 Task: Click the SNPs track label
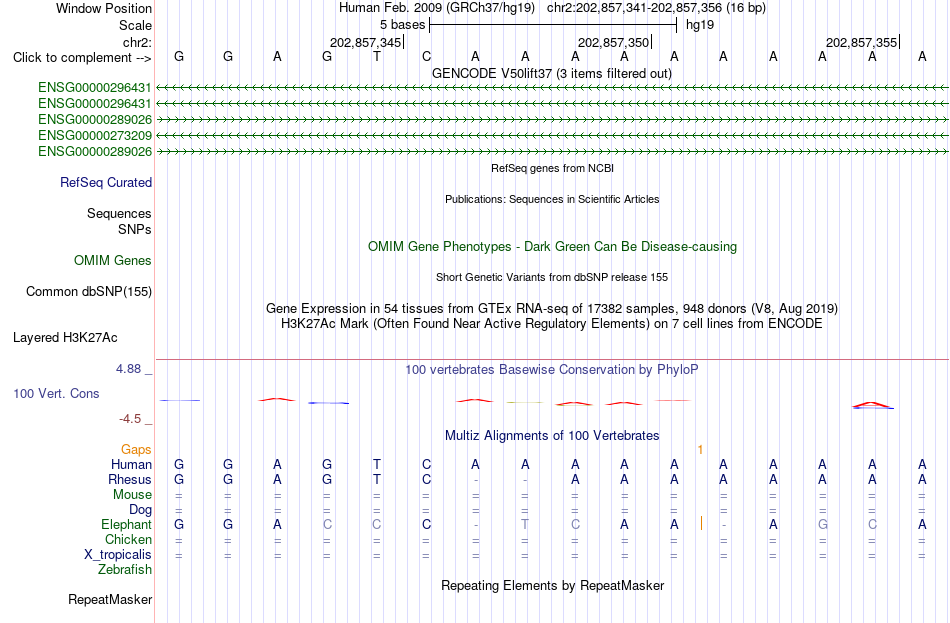click(x=135, y=229)
